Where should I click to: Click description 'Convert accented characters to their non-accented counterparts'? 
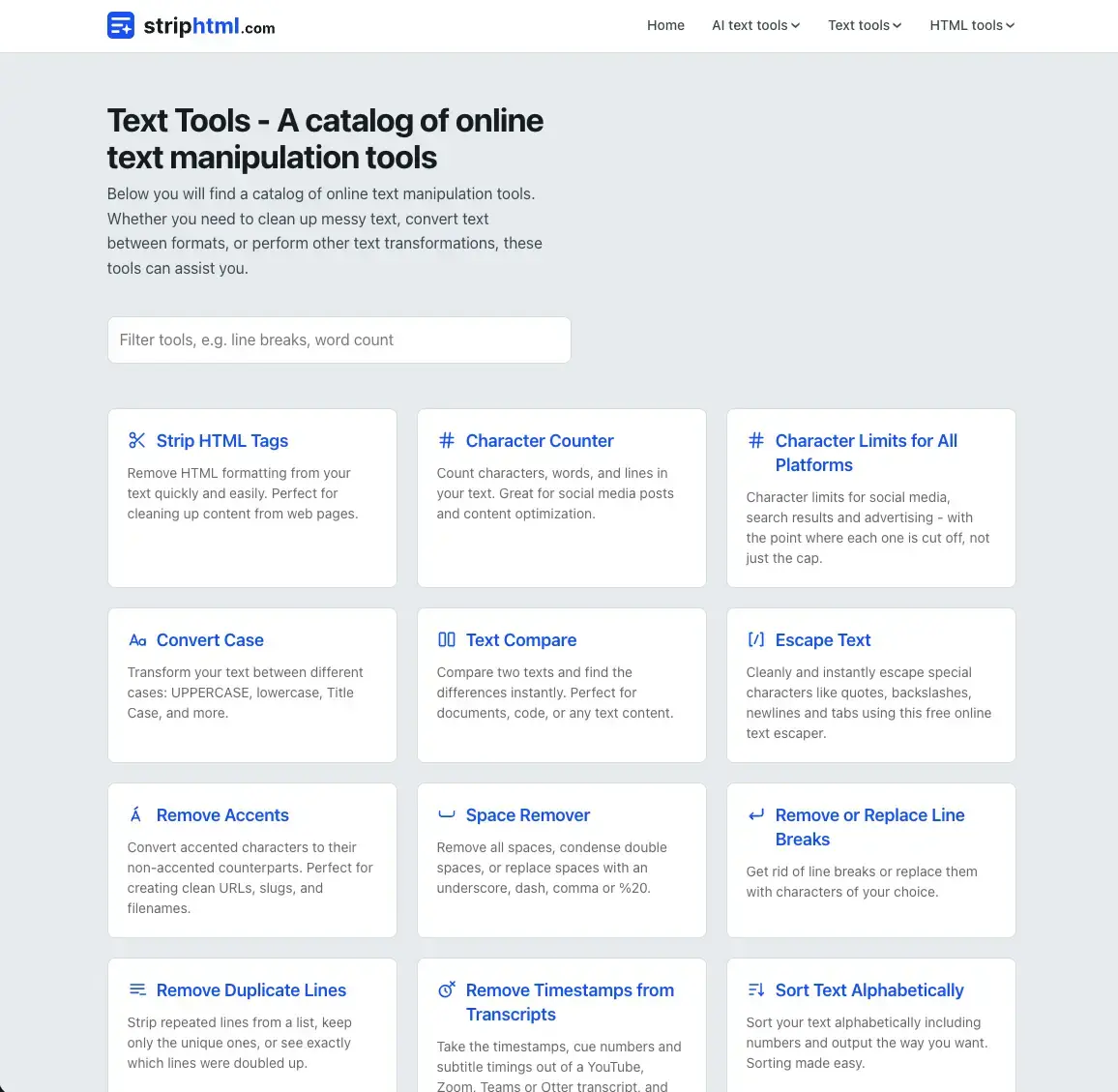click(250, 877)
